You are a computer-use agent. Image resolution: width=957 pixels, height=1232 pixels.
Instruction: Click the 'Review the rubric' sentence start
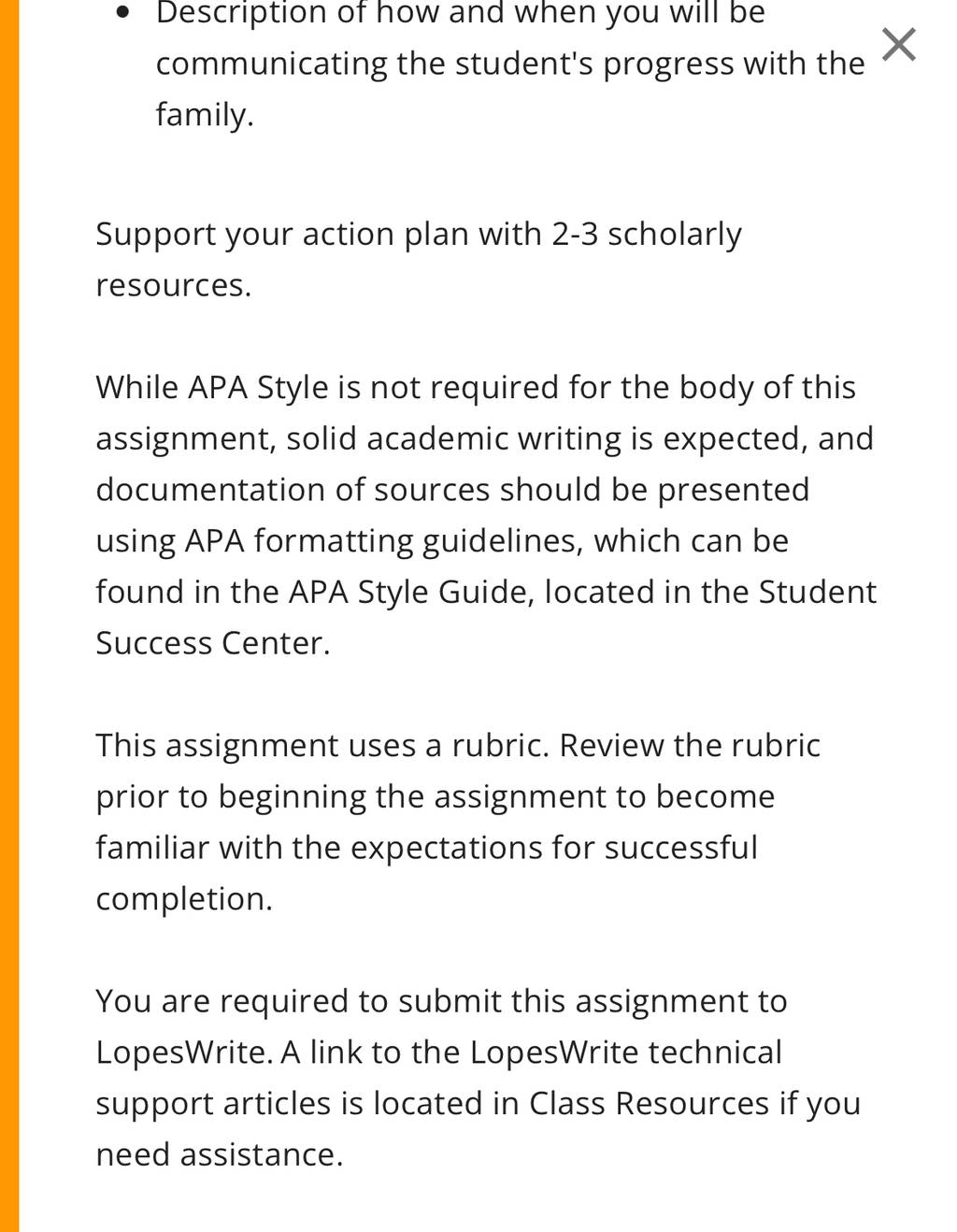690,745
